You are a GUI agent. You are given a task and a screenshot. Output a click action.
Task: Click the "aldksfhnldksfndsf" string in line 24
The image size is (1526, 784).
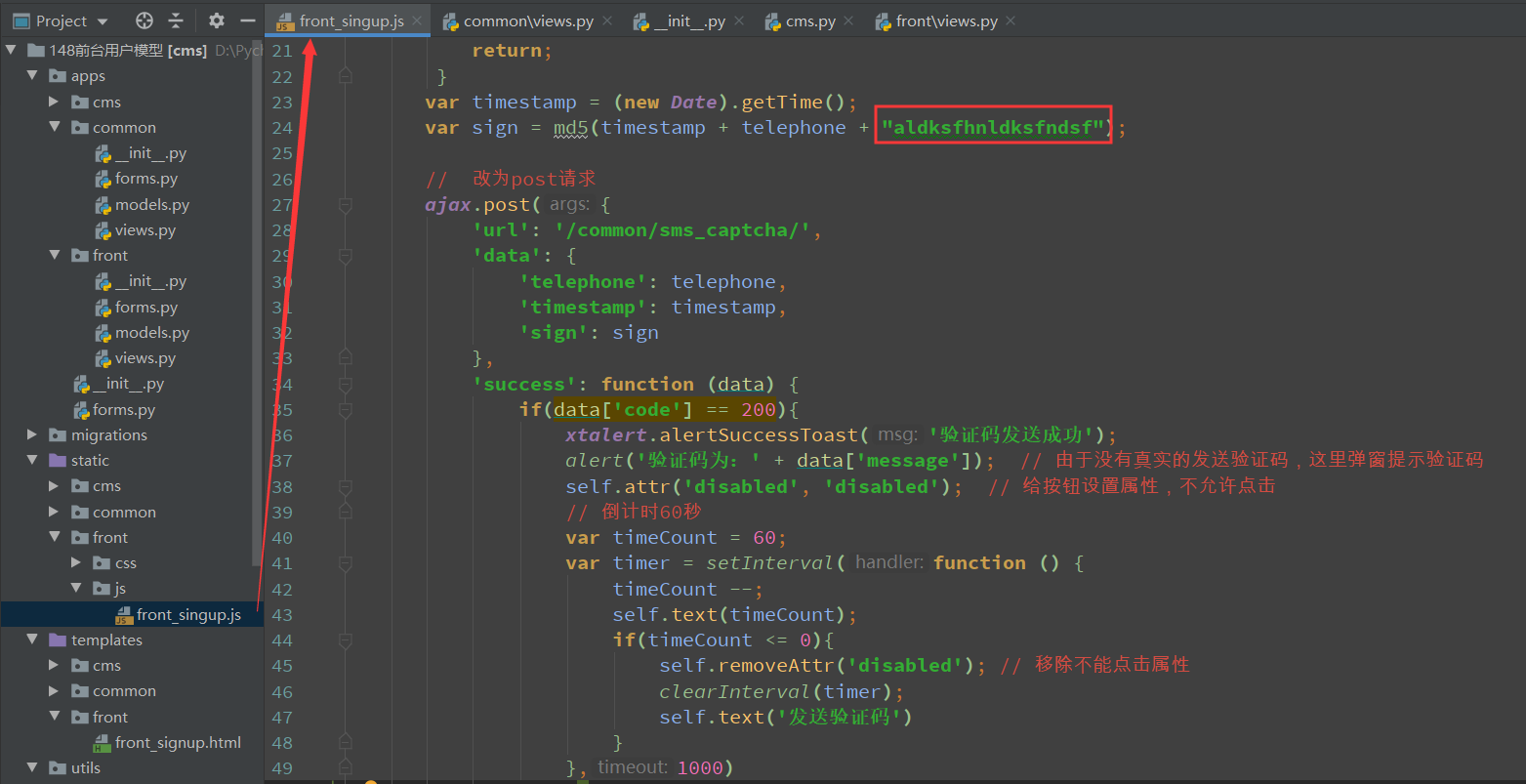click(993, 128)
